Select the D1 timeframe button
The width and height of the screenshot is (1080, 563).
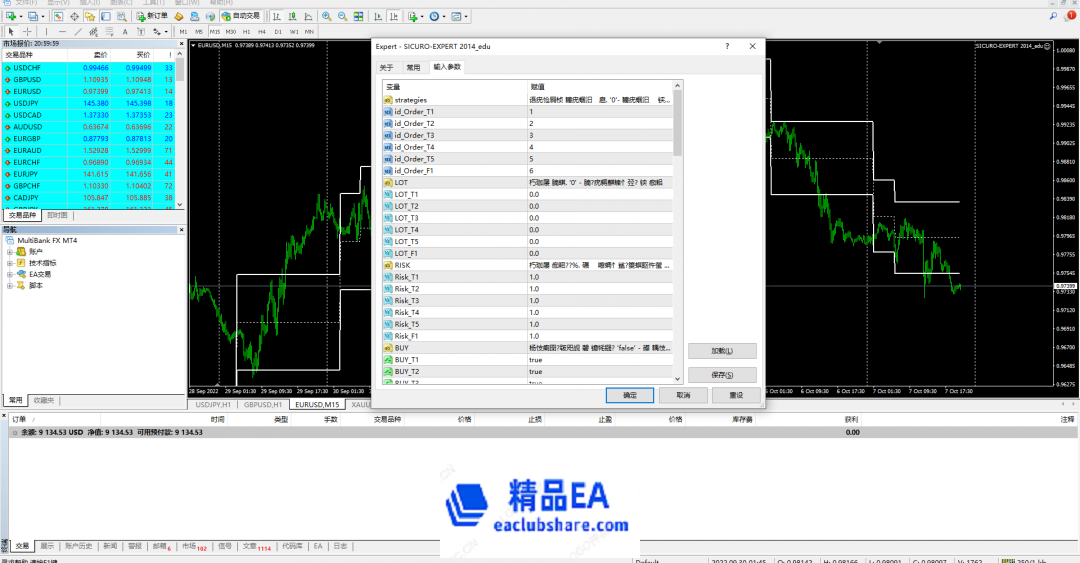click(278, 32)
